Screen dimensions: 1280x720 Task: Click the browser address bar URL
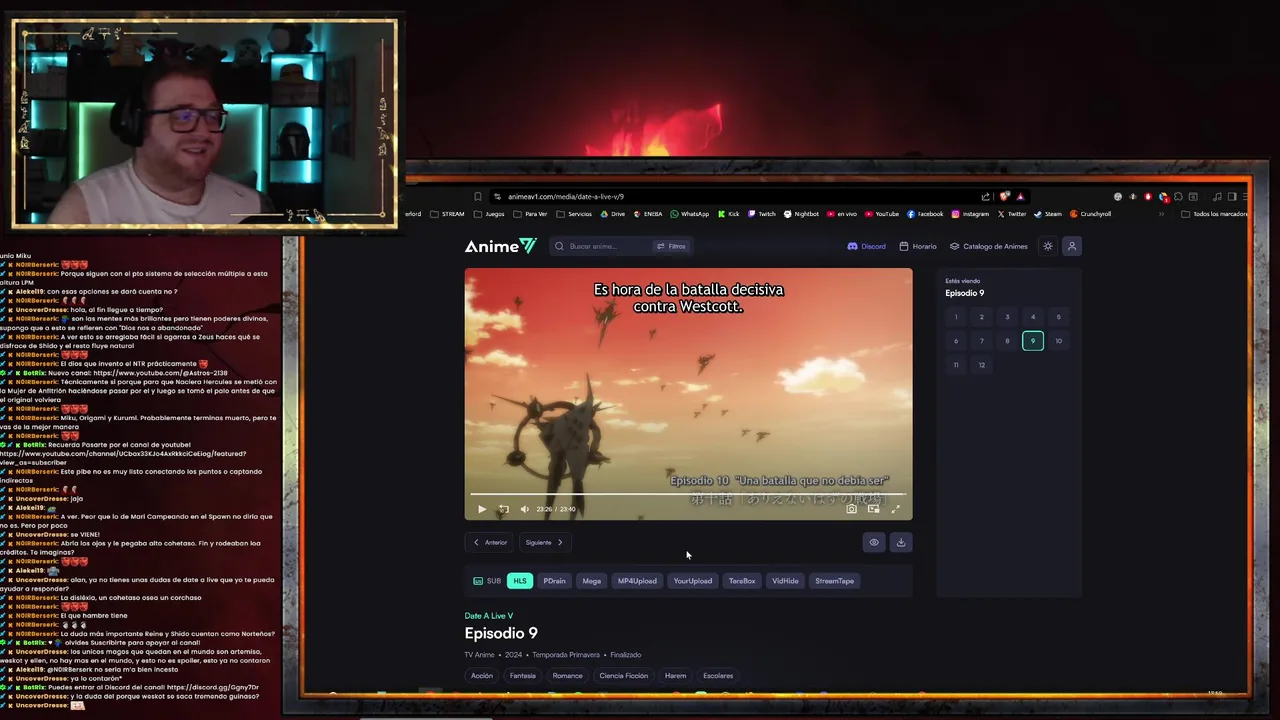566,197
